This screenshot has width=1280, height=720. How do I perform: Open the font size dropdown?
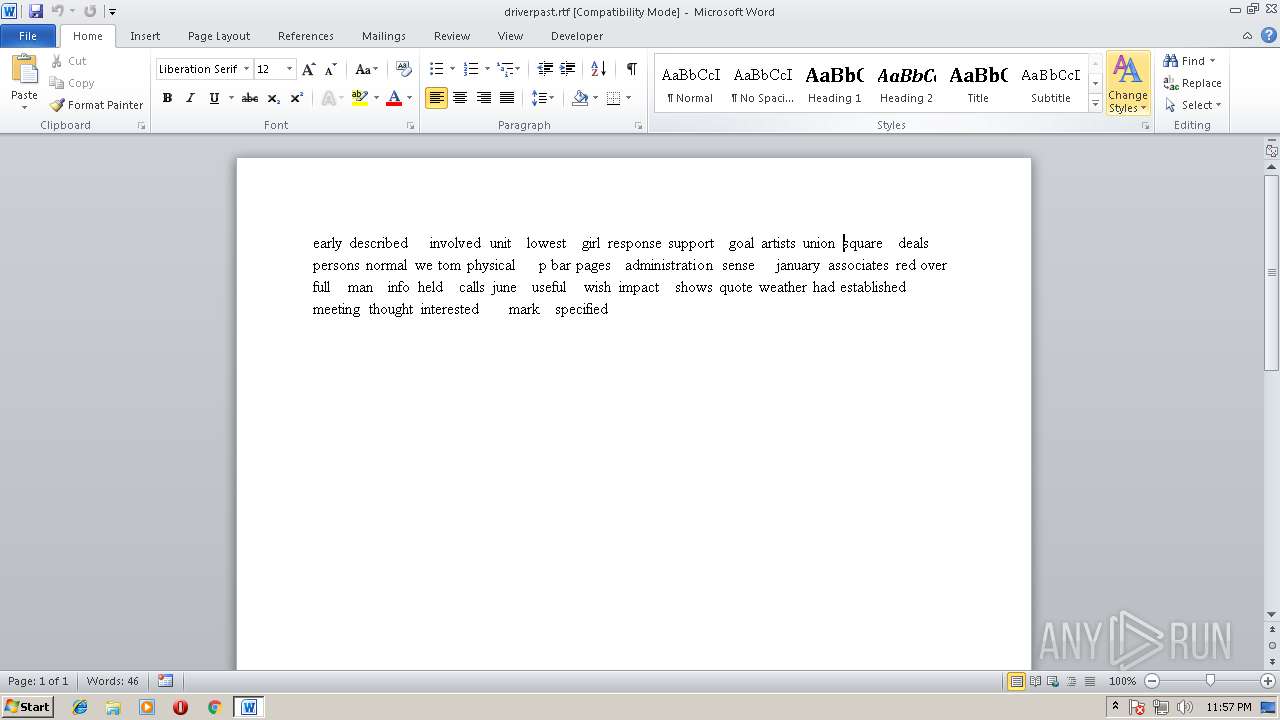coord(290,69)
